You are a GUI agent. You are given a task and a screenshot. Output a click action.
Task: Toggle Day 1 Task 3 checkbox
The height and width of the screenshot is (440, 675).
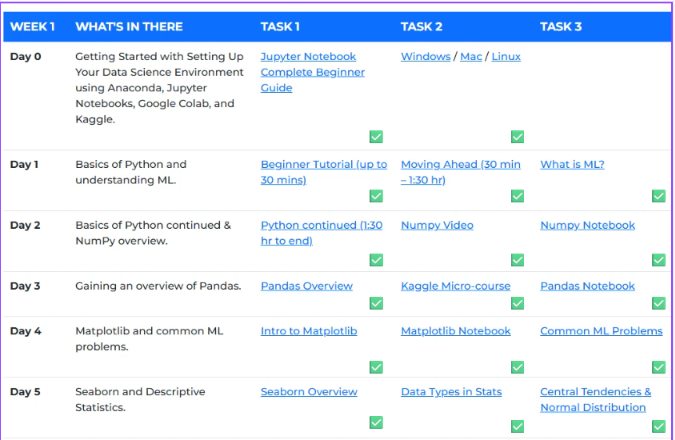pos(658,196)
